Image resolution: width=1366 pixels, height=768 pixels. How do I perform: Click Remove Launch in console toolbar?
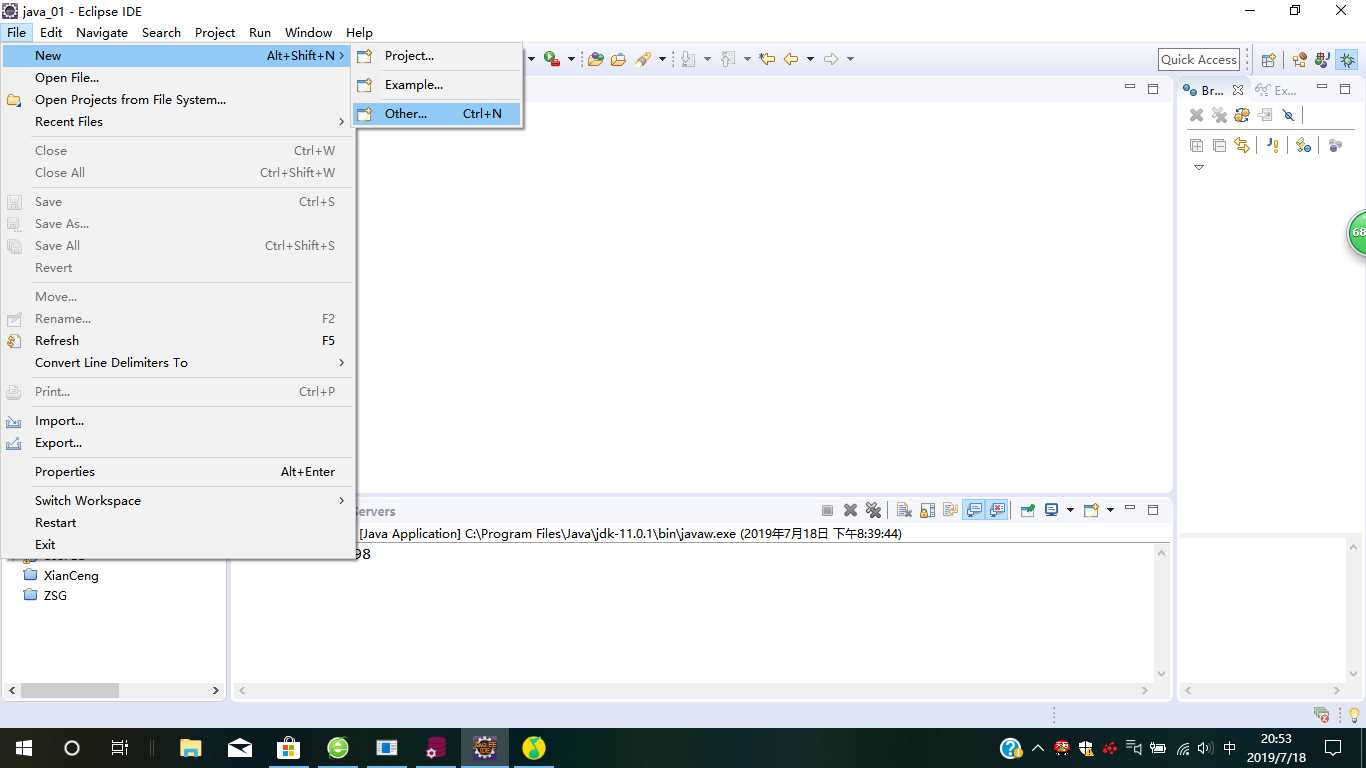[850, 510]
